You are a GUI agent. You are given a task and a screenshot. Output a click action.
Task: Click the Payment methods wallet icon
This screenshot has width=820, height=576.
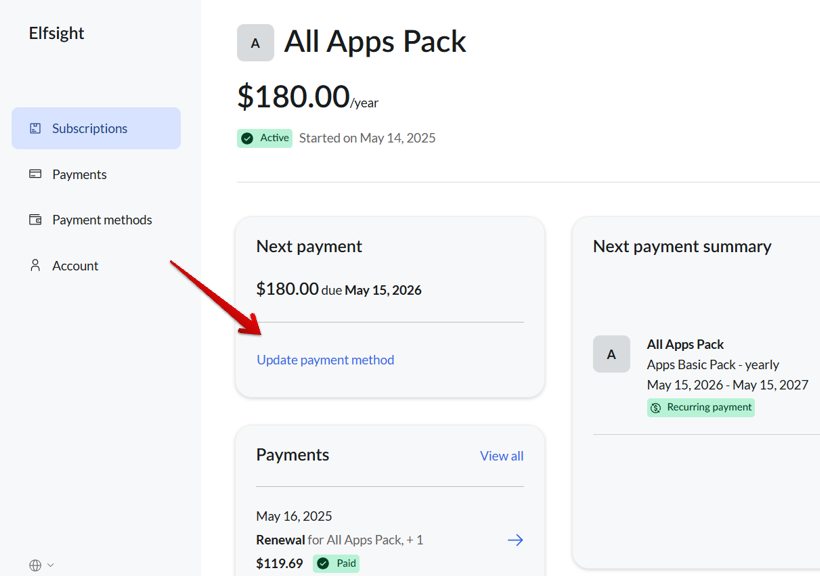(x=35, y=220)
